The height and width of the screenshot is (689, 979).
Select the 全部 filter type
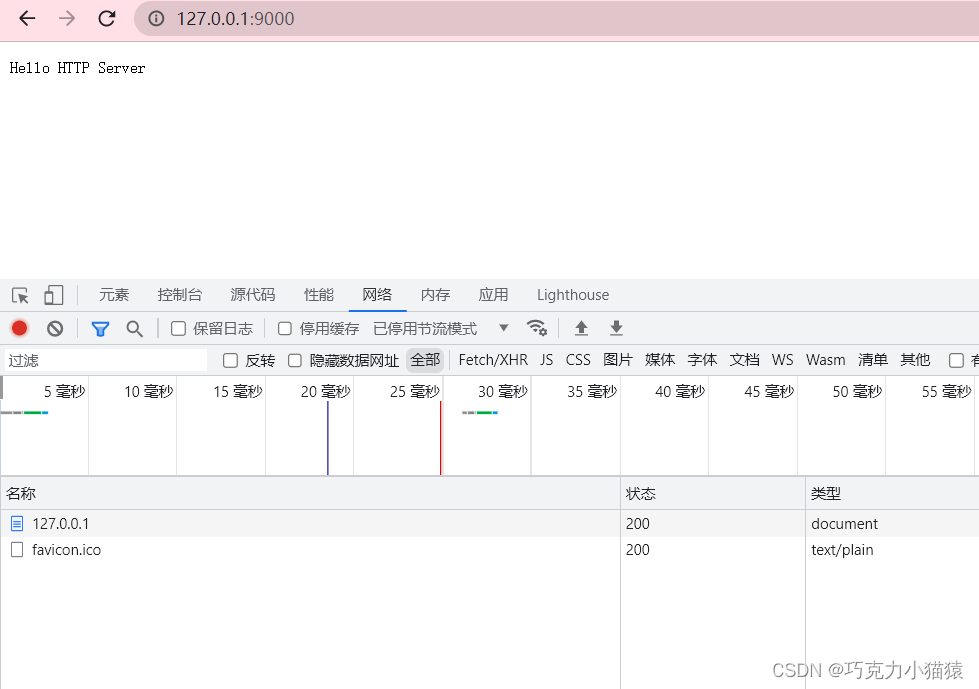pyautogui.click(x=425, y=360)
